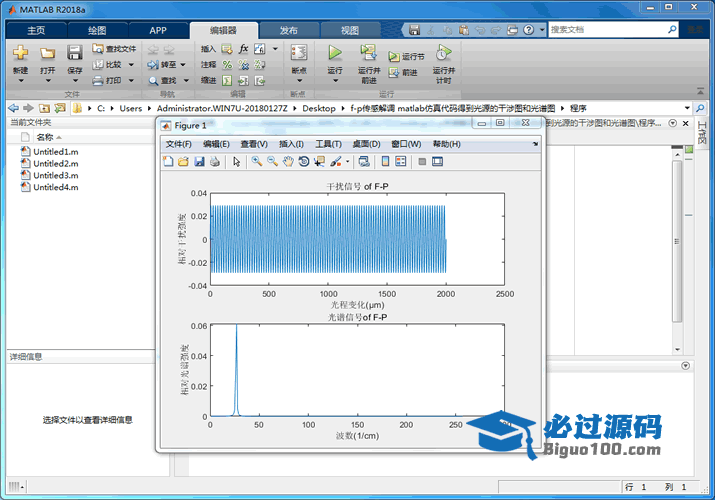Image resolution: width=715 pixels, height=500 pixels.
Task: Click 查找文件 (Find Files) in the ribbon
Action: [114, 49]
